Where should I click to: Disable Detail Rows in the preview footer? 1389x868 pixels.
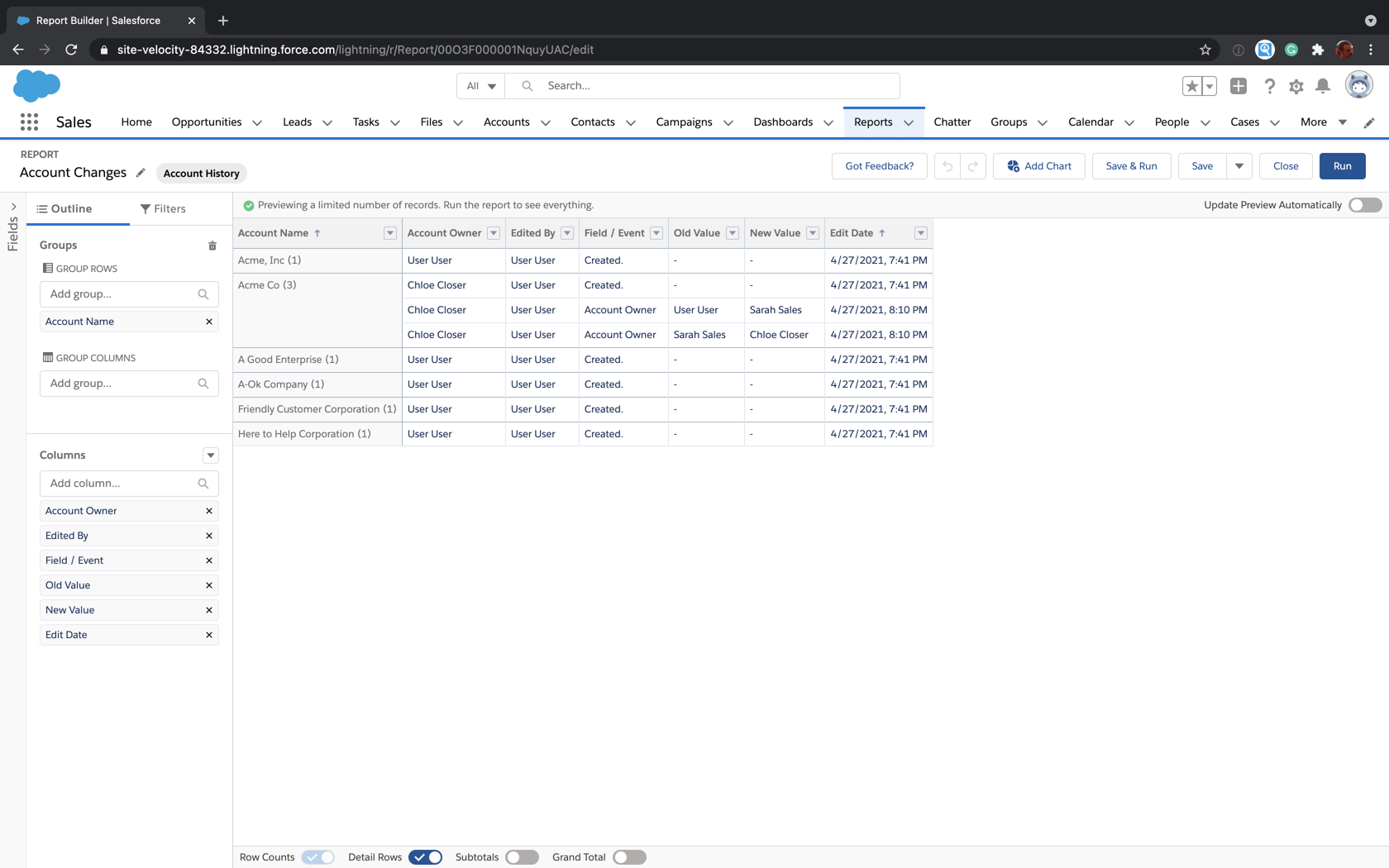pos(426,857)
